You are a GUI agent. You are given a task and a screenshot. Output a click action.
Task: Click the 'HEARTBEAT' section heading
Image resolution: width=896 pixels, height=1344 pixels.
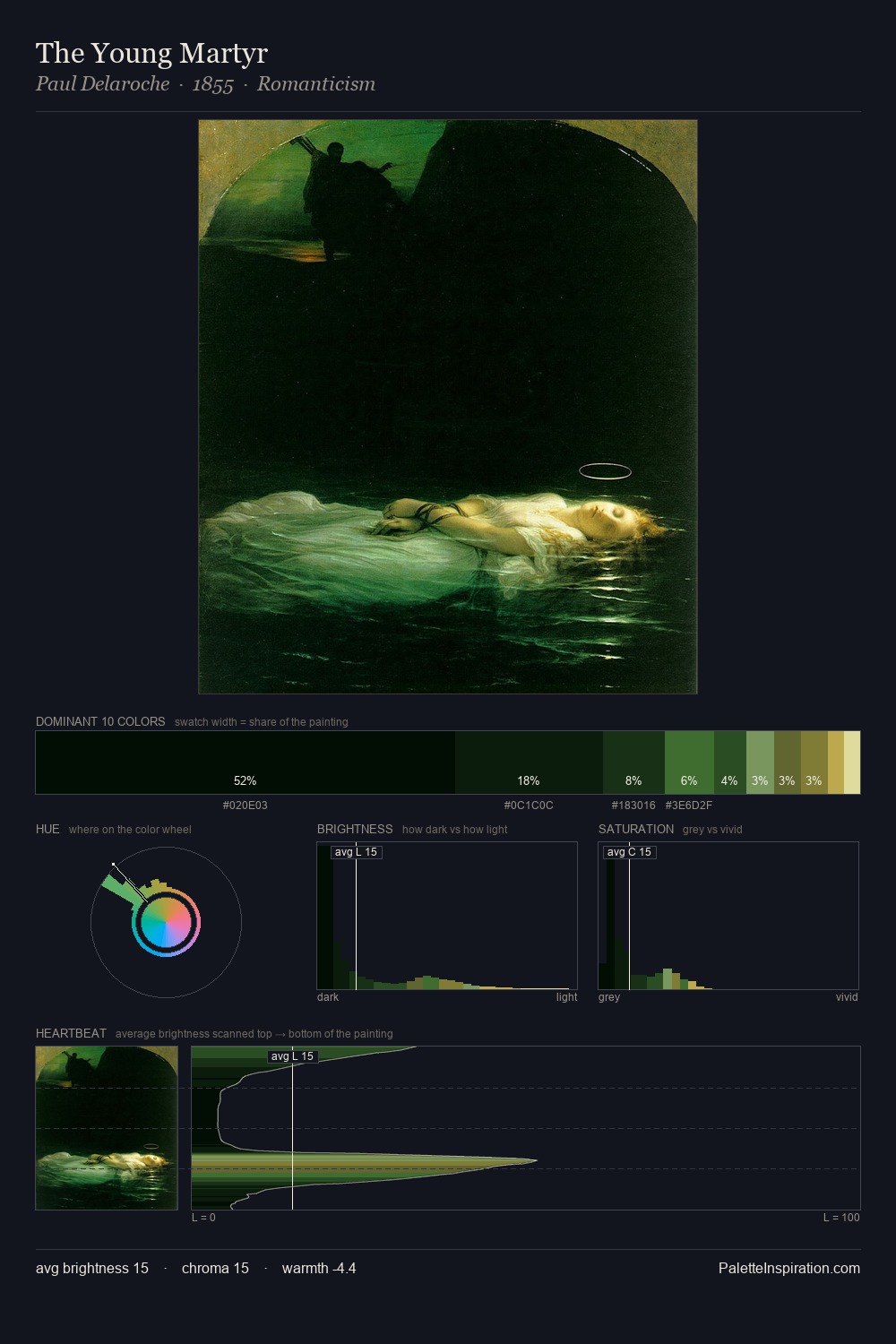tap(71, 1033)
